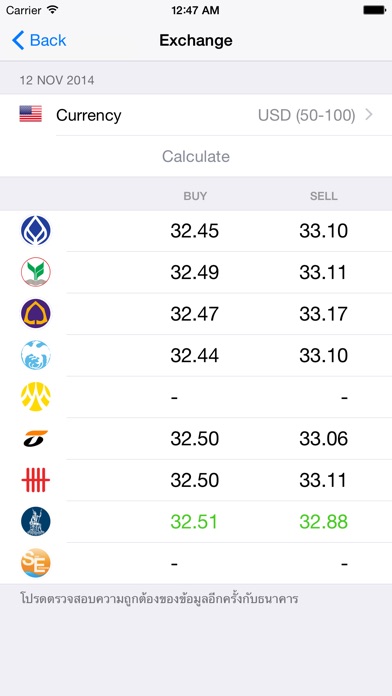Go Back using the navigation button
Screen dimensions: 392x696
[39, 40]
